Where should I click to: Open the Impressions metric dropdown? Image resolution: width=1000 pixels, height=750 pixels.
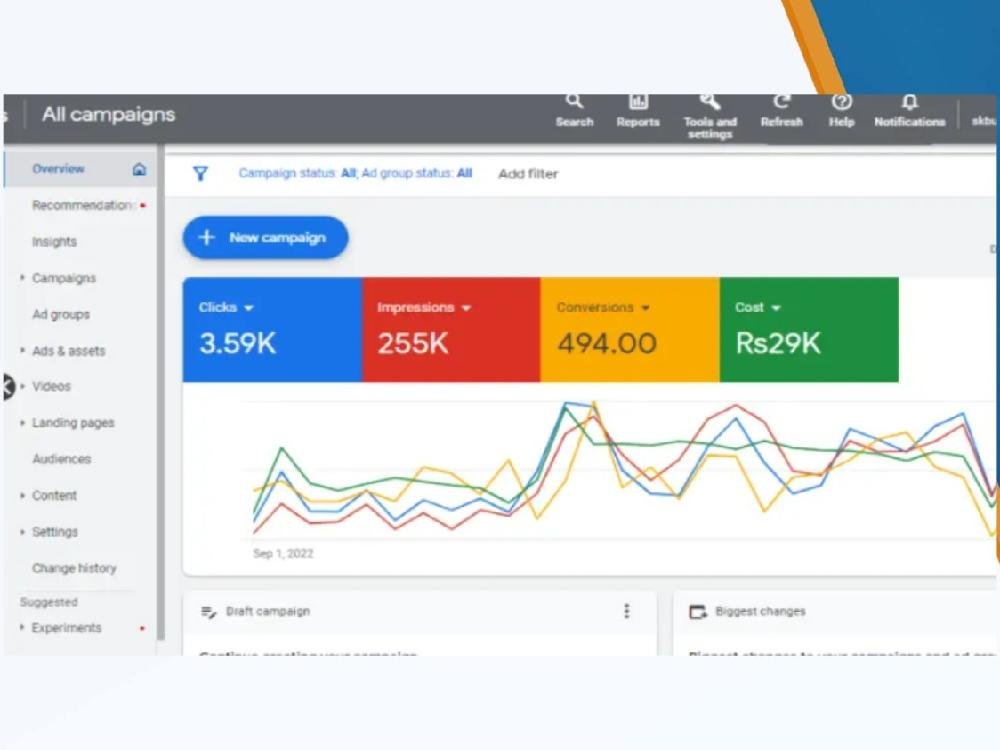[x=466, y=308]
